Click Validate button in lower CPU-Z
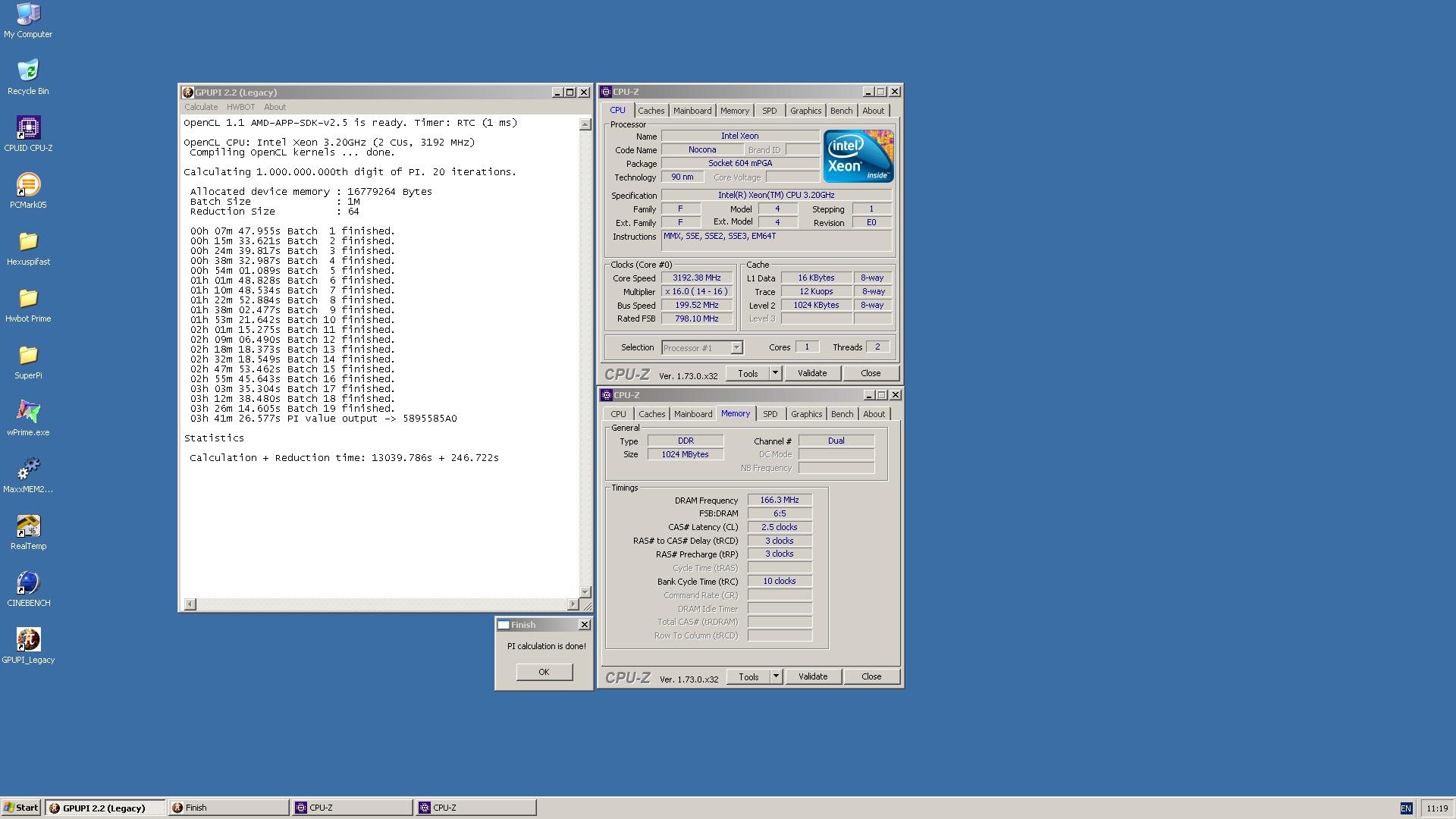The image size is (1456, 819). point(813,676)
